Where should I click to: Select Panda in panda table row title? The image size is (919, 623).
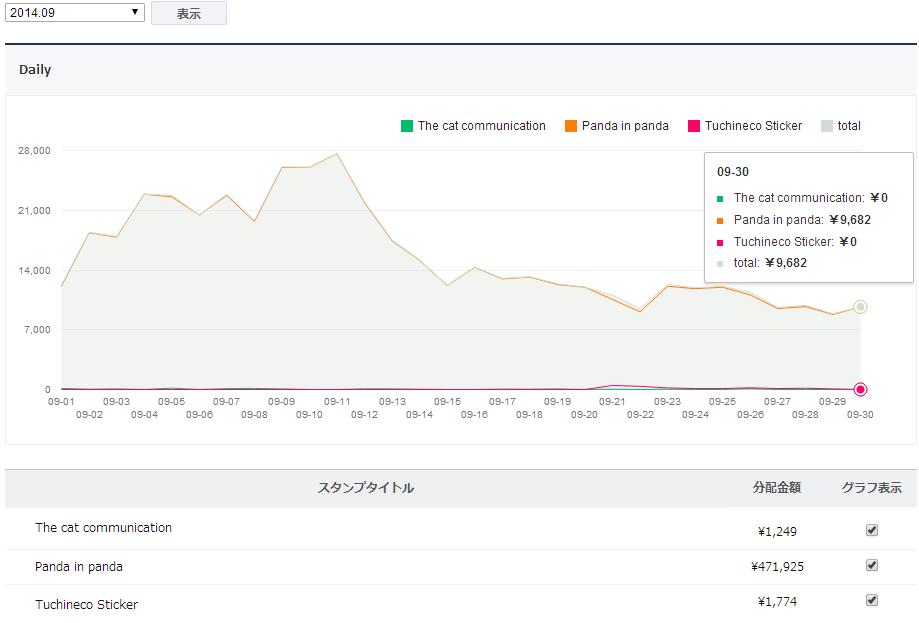(79, 567)
